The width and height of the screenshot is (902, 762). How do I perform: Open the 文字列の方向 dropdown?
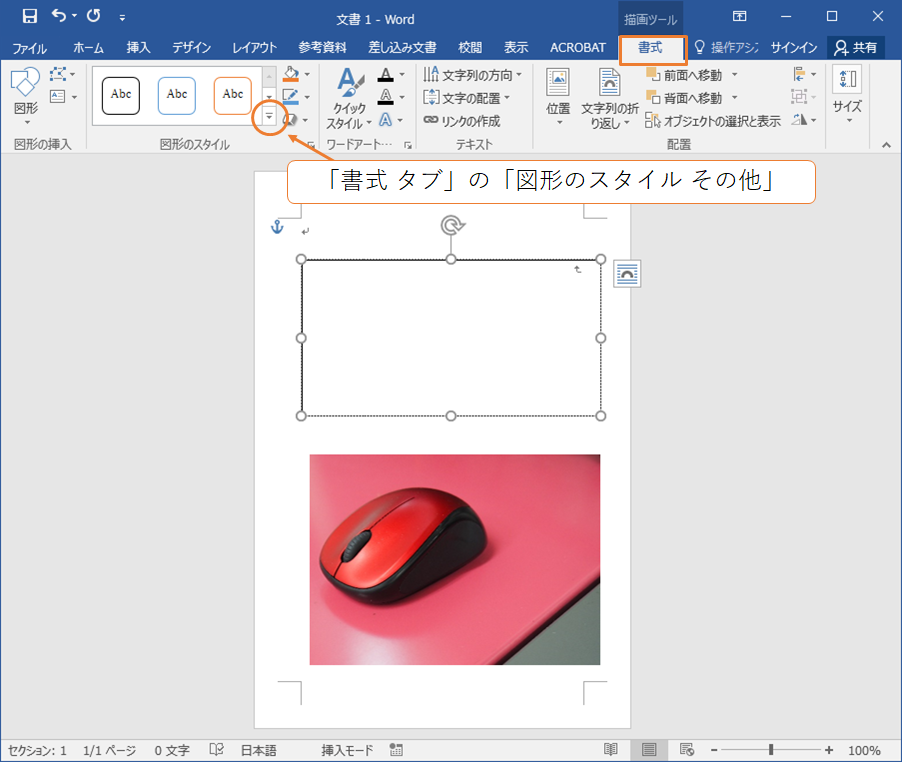pyautogui.click(x=467, y=75)
